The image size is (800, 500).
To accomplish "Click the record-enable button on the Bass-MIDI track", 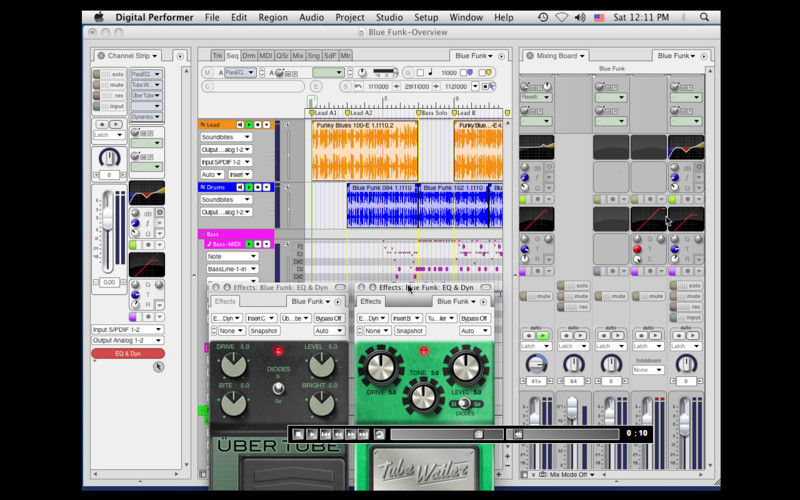I will (258, 244).
